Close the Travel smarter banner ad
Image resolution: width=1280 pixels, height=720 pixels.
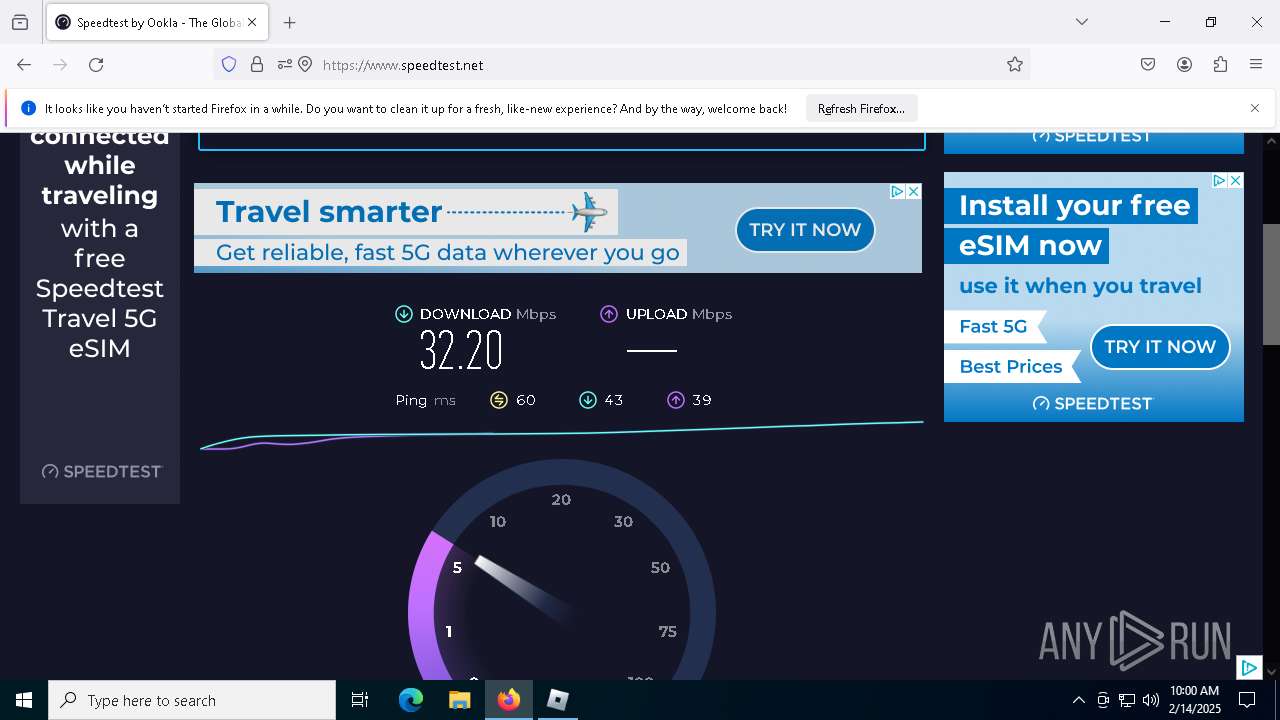(x=913, y=191)
